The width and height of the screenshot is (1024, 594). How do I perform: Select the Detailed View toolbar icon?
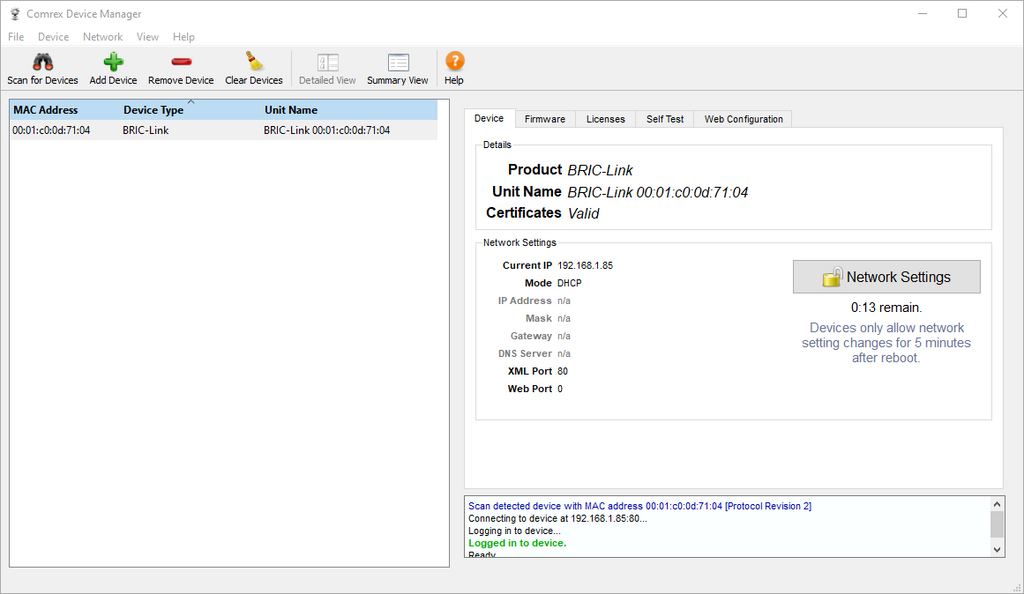pos(327,63)
